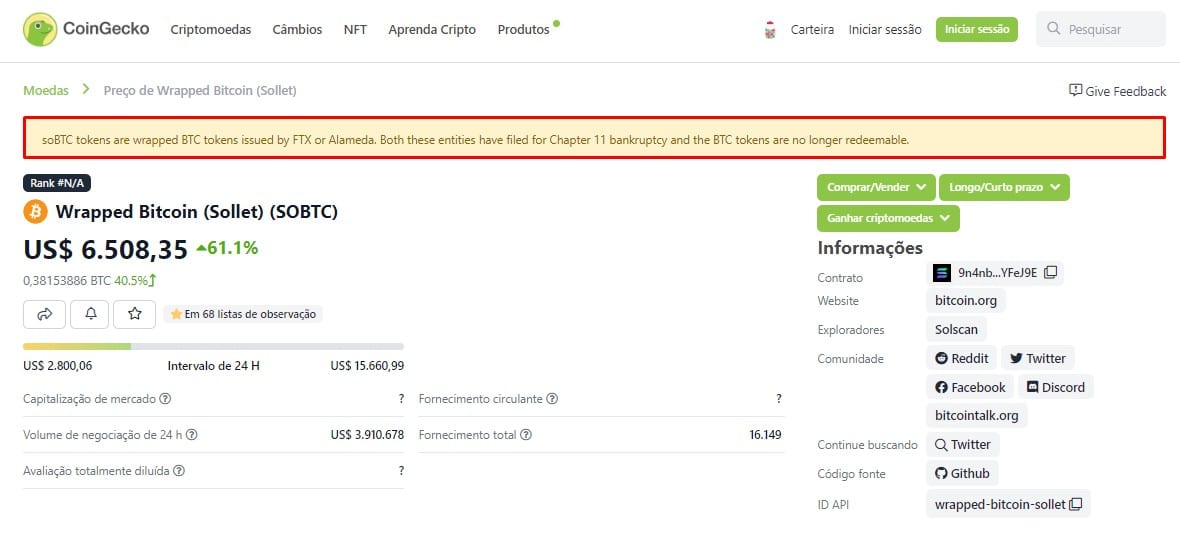Open the Ganhar criptomoedas dropdown
The height and width of the screenshot is (550, 1180).
click(x=888, y=218)
